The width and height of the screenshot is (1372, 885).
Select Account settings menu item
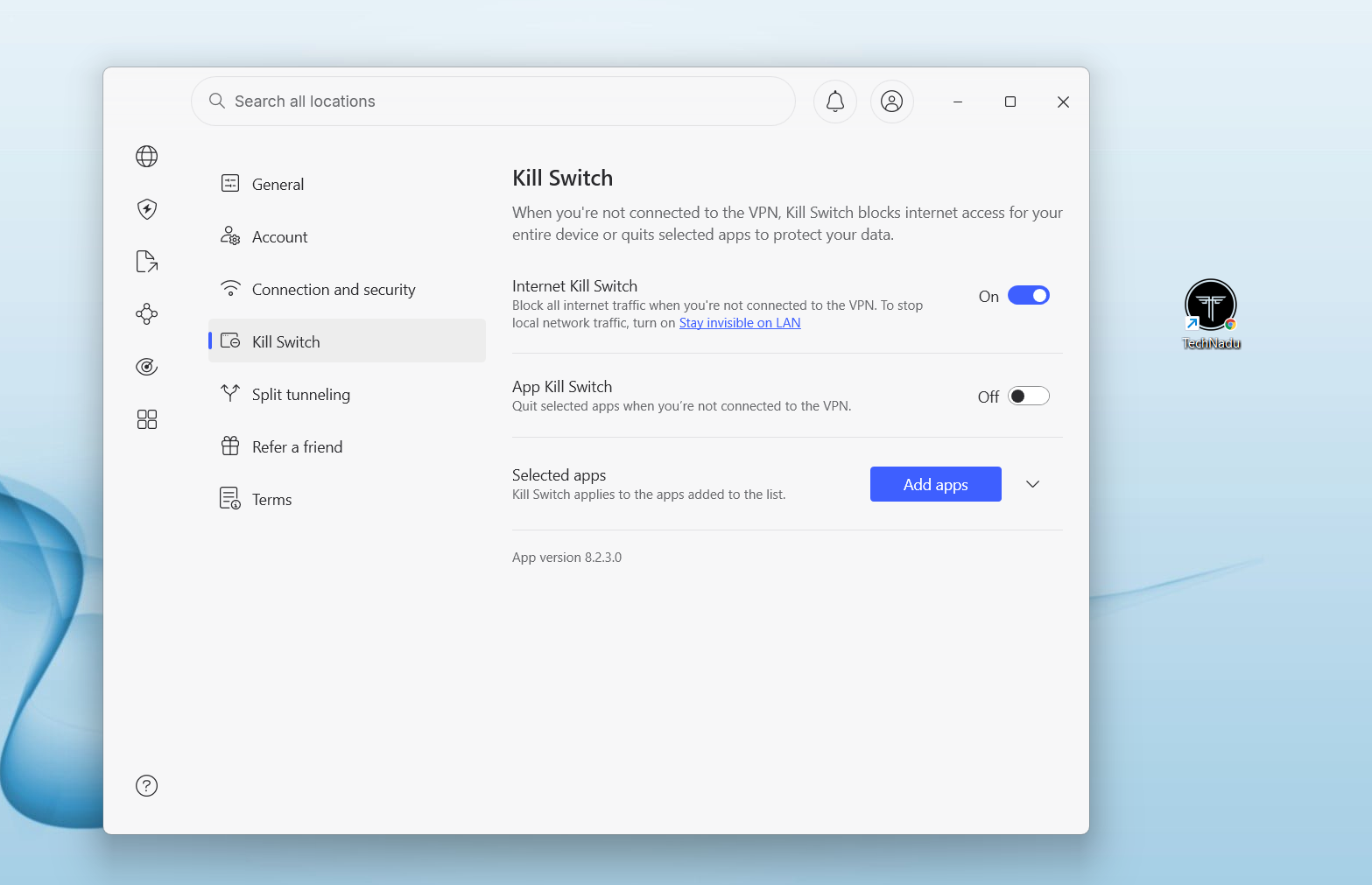point(347,236)
